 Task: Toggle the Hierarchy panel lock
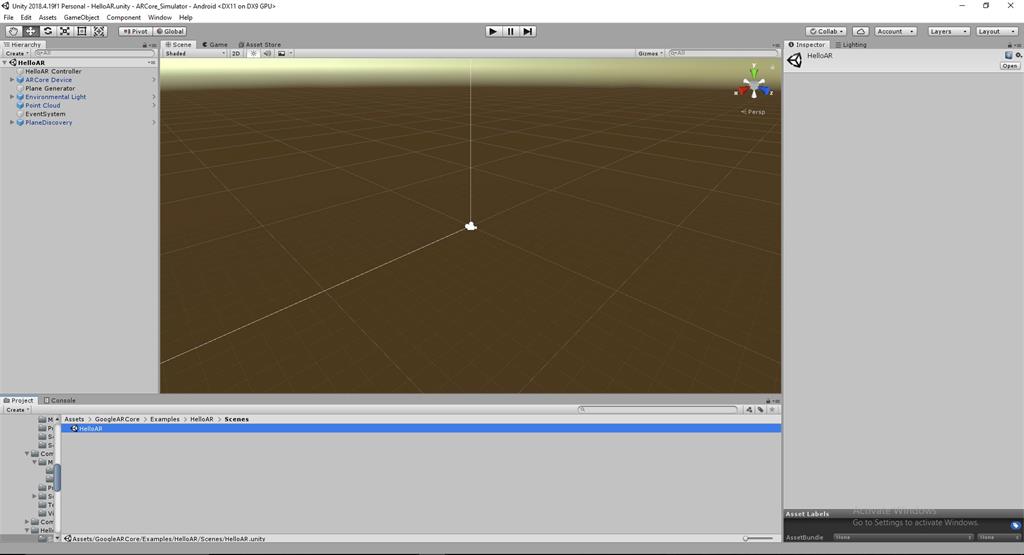[145, 45]
